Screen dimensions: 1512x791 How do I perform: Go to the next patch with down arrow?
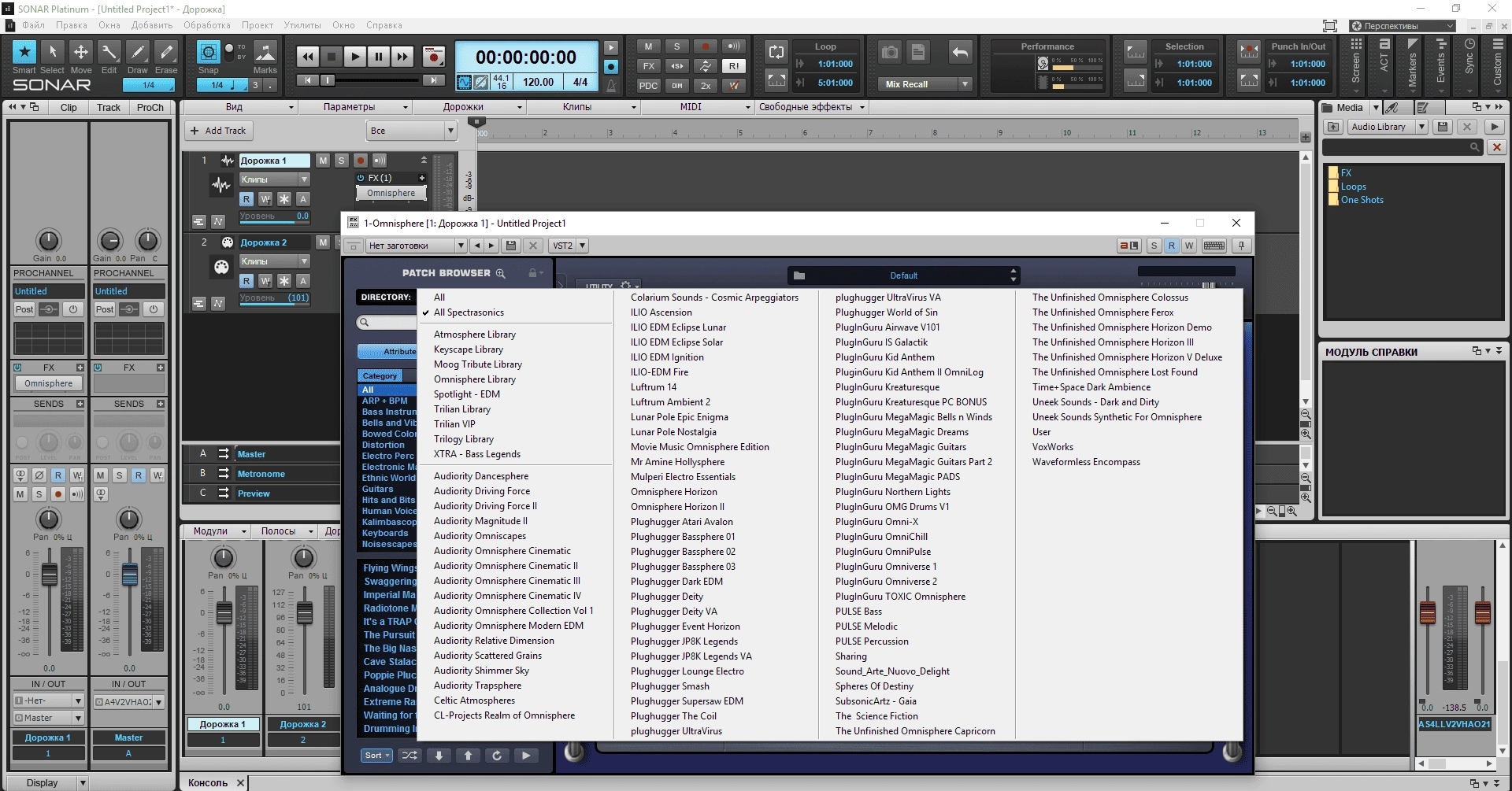[x=439, y=756]
